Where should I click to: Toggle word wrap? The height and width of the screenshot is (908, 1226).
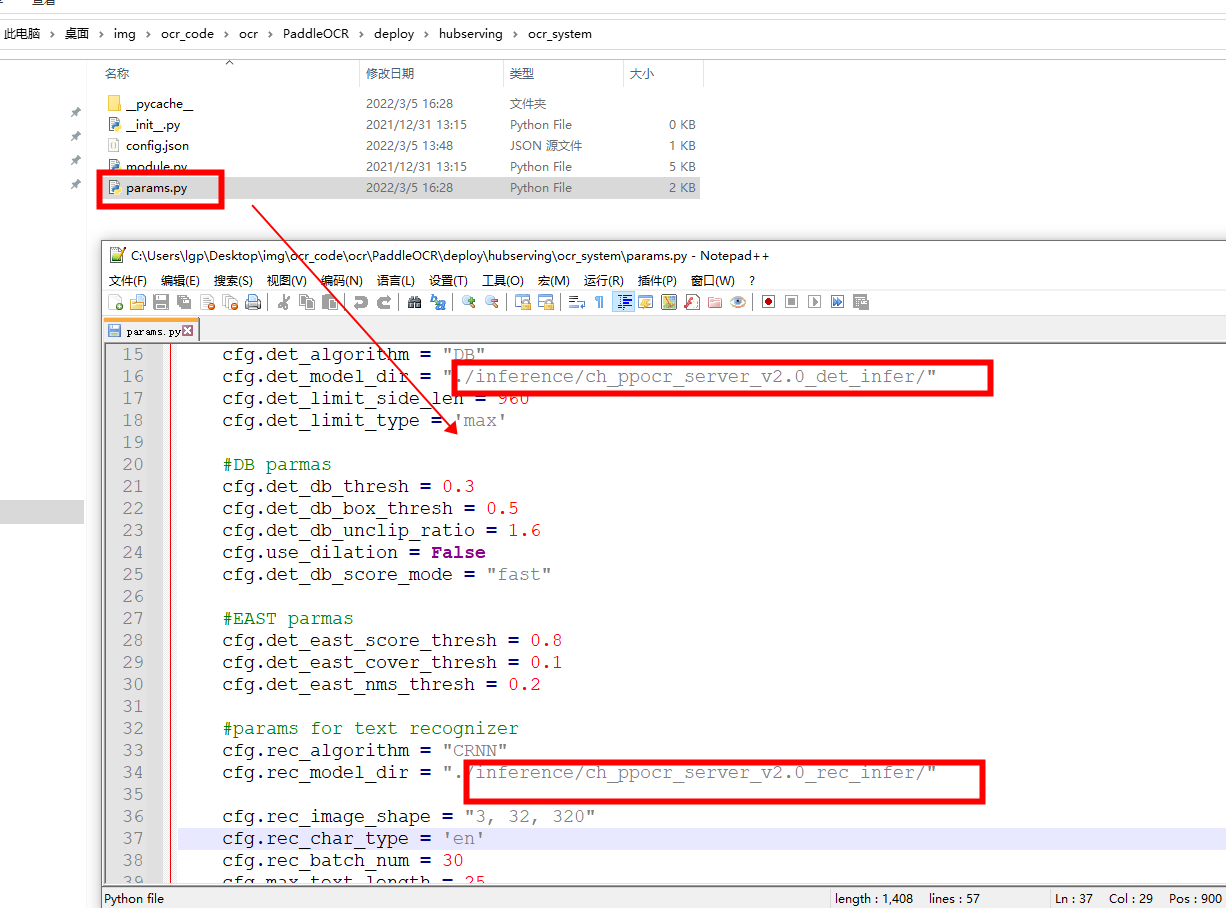[x=576, y=301]
